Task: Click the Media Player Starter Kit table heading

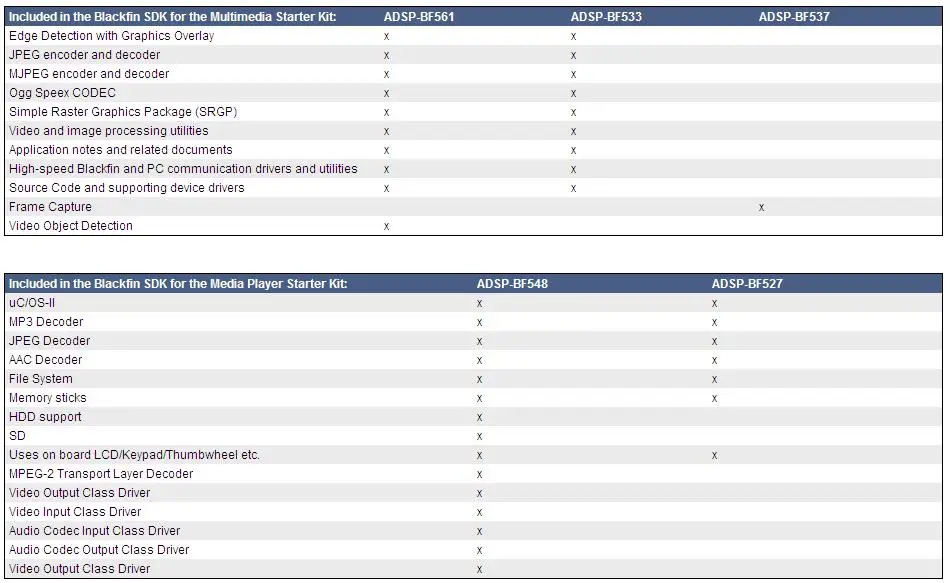Action: pos(178,284)
